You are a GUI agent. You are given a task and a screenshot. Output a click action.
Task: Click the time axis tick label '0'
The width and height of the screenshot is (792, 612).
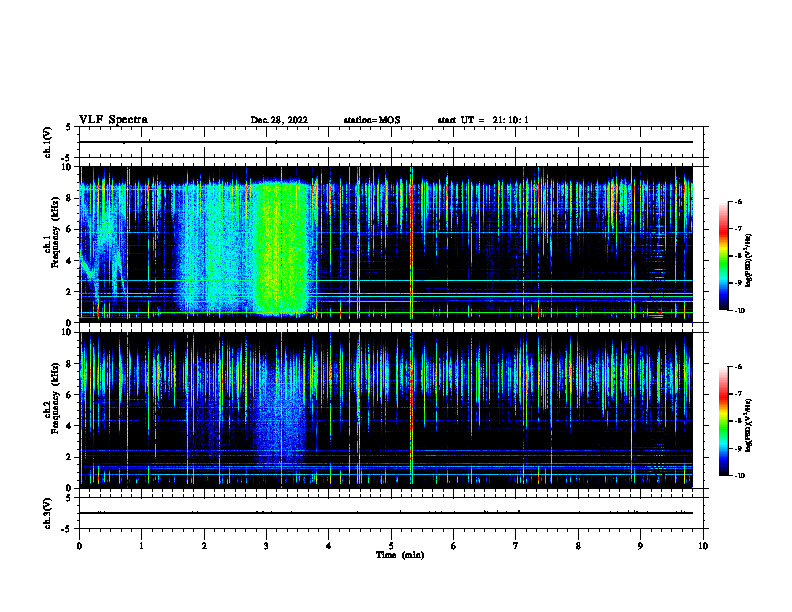tap(79, 546)
